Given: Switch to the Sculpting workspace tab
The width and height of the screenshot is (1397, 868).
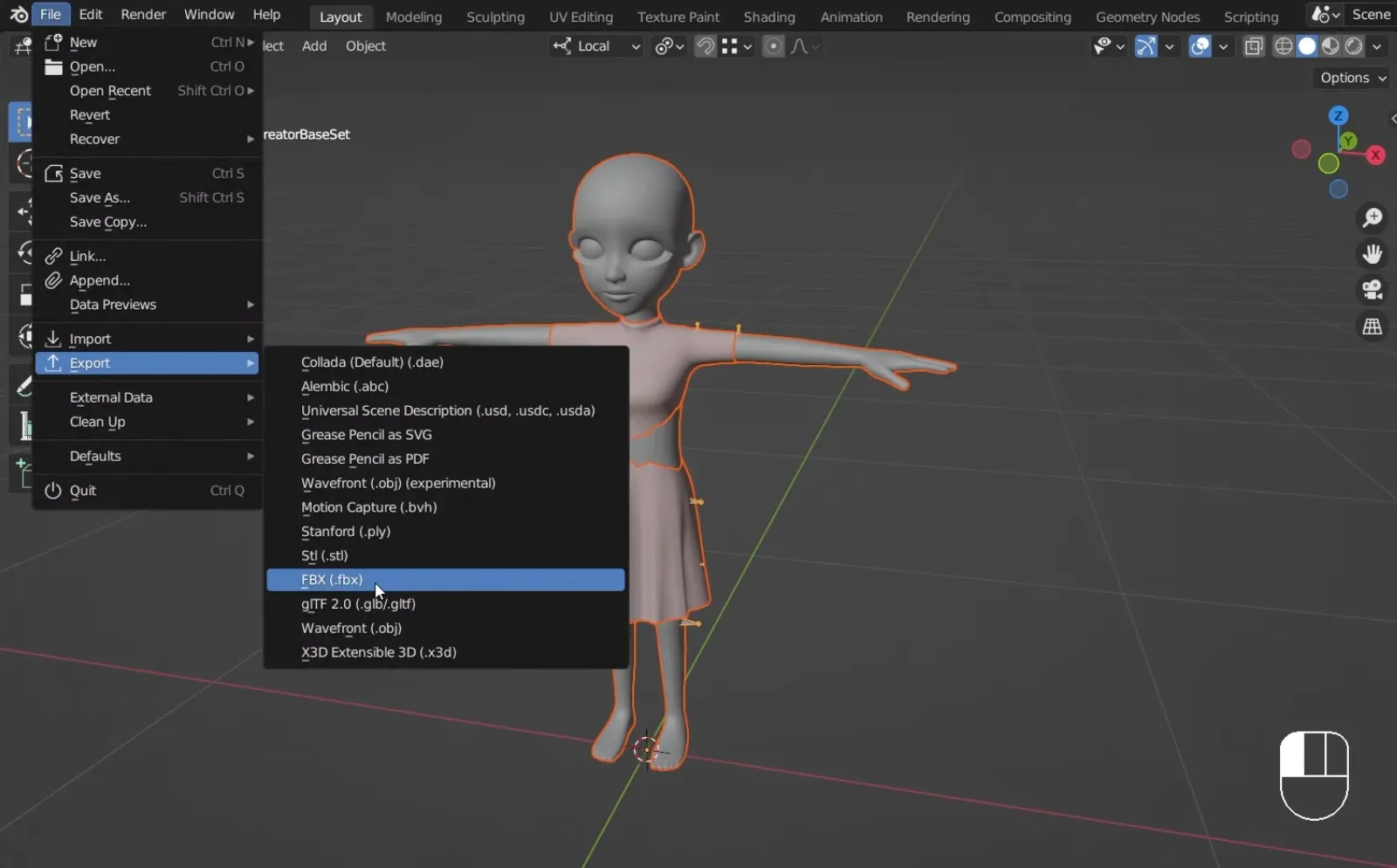Looking at the screenshot, I should (x=495, y=17).
